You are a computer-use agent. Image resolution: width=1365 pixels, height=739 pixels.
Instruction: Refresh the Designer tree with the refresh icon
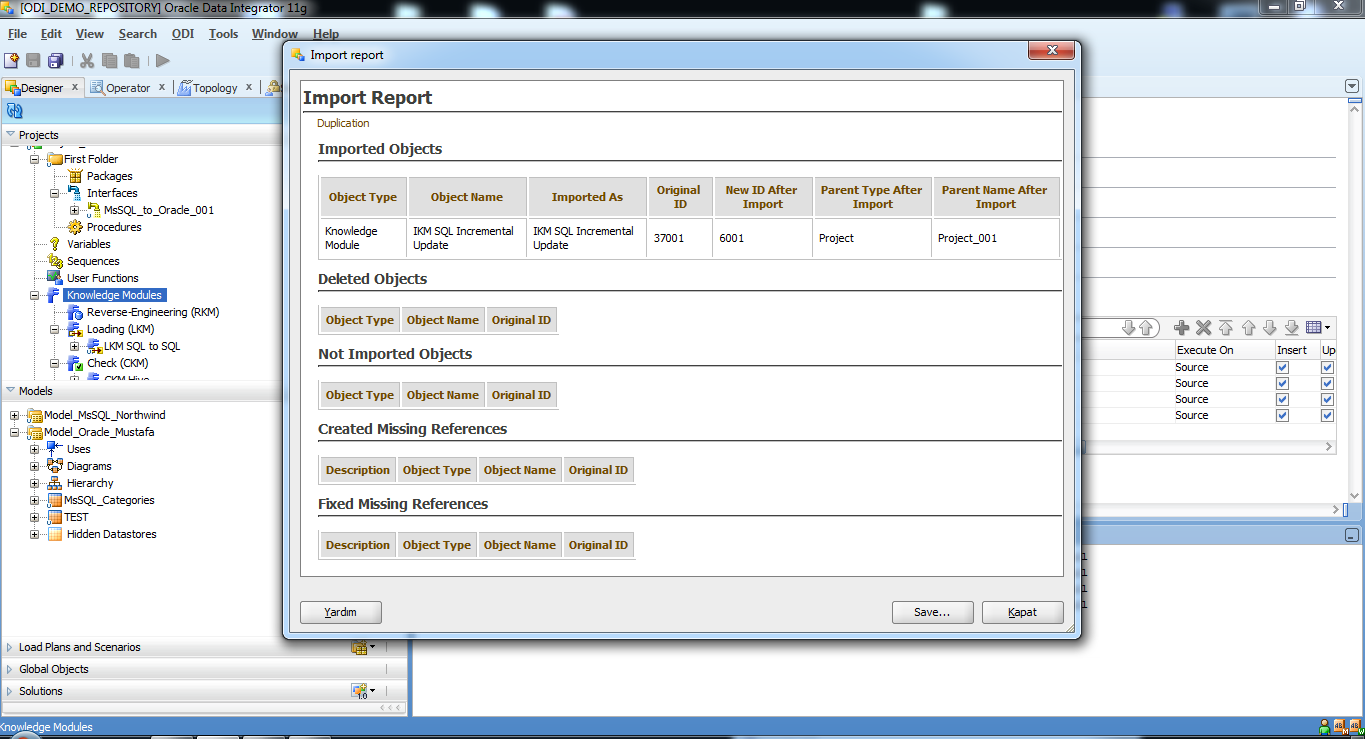[x=14, y=110]
